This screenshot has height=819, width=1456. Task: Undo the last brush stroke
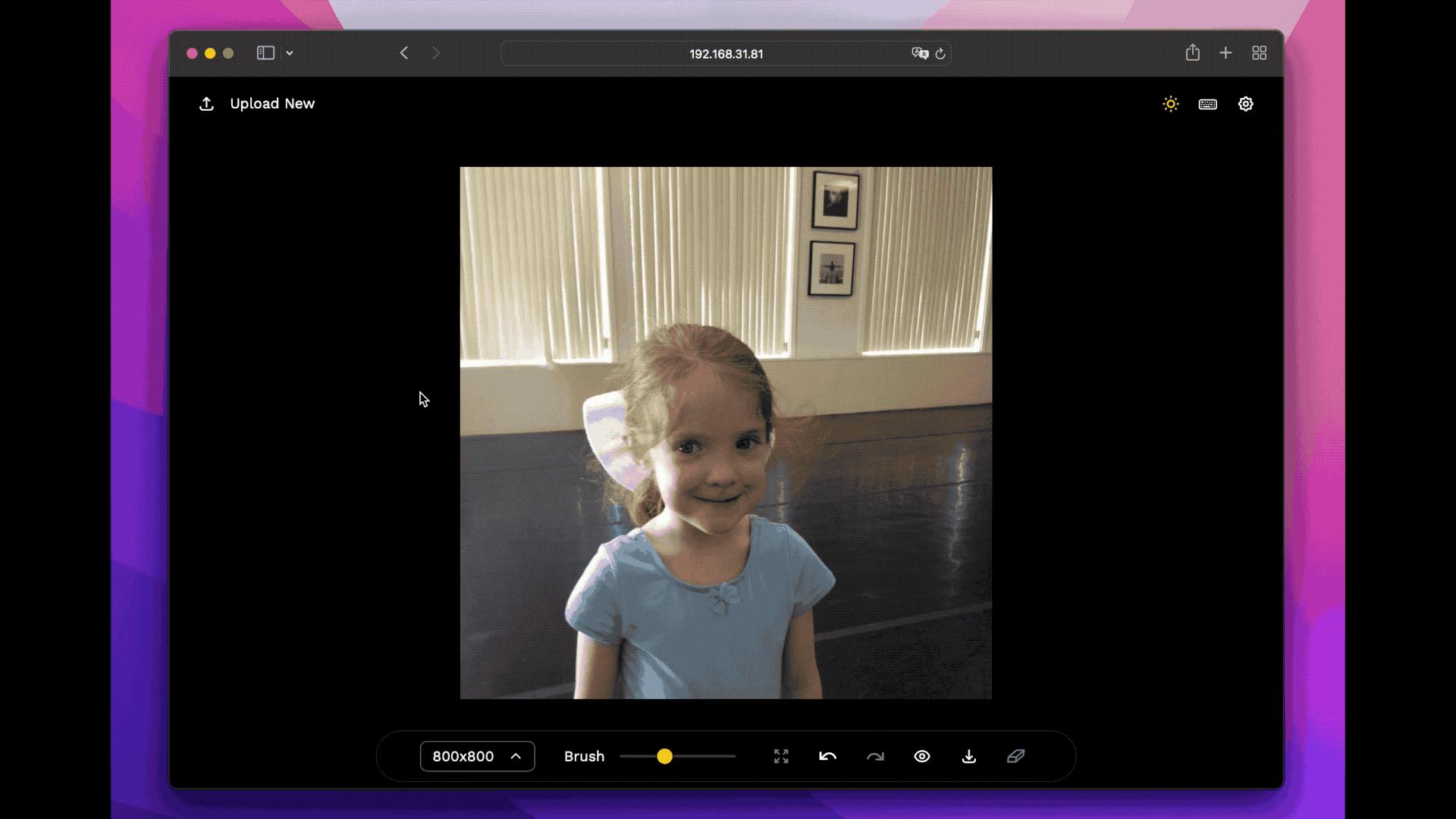(828, 756)
